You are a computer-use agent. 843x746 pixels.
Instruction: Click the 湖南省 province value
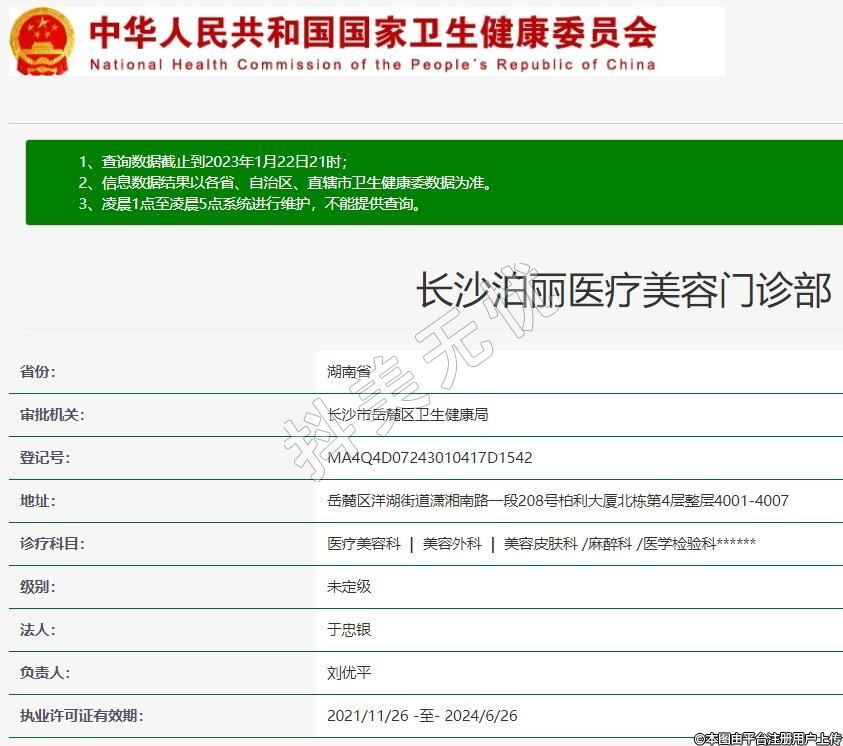click(x=349, y=372)
